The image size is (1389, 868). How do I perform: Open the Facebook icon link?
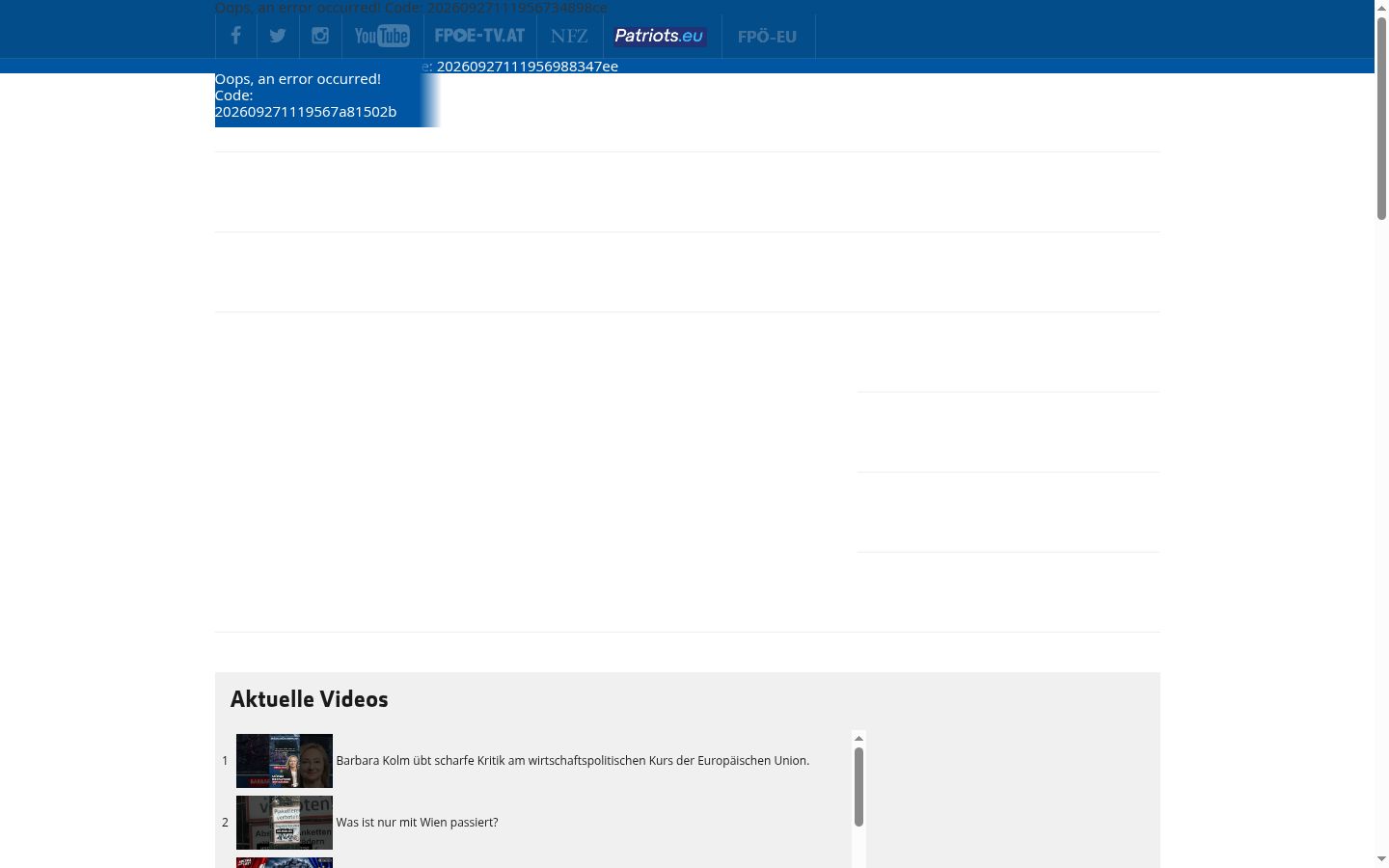click(x=235, y=36)
